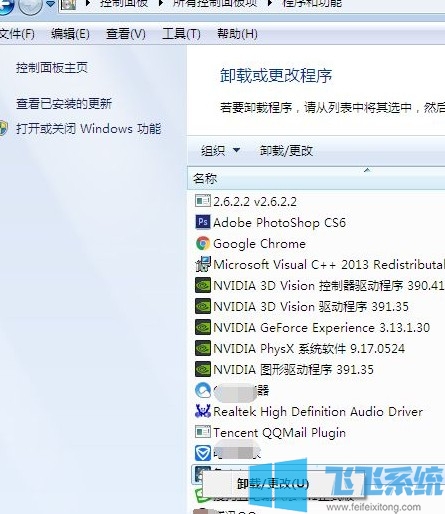Image resolution: width=445 pixels, height=514 pixels.
Task: Select NVIDIA GeForce Experience 3.13.1.30
Action: click(321, 328)
